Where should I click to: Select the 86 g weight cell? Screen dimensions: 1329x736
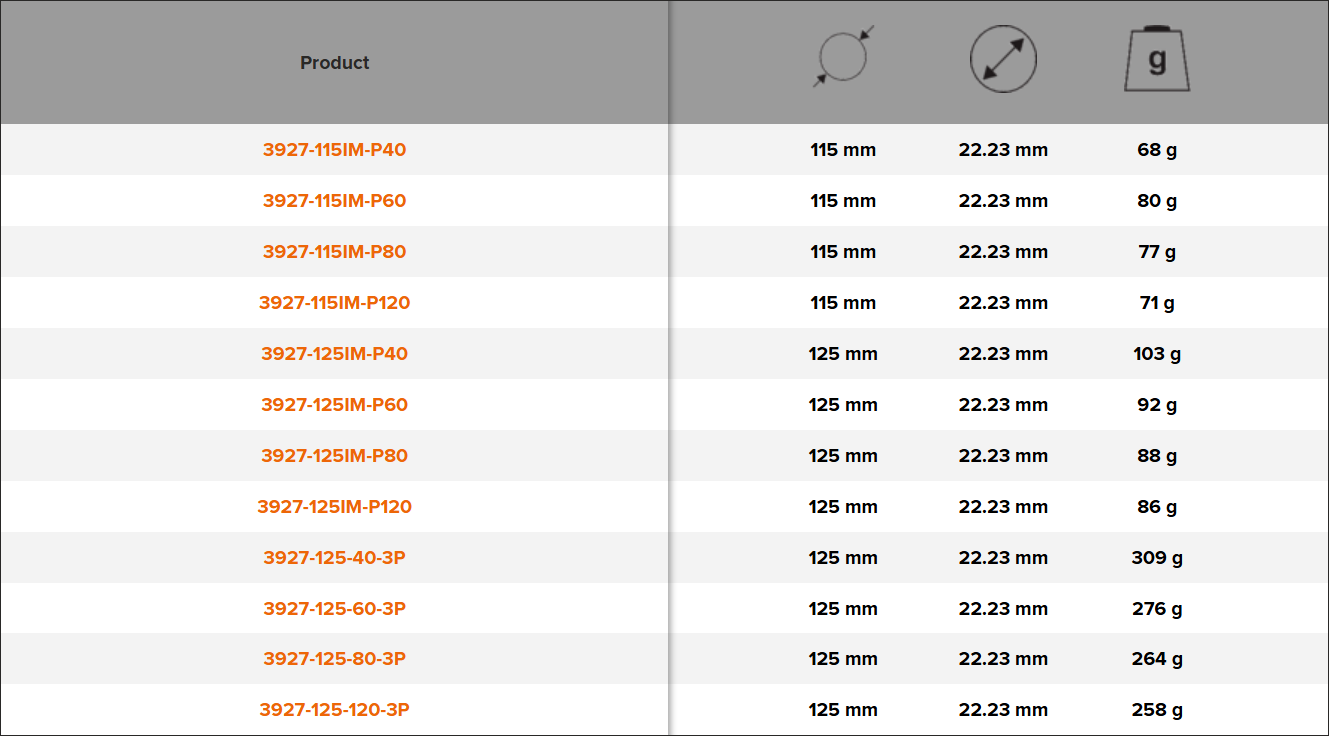click(x=1157, y=507)
